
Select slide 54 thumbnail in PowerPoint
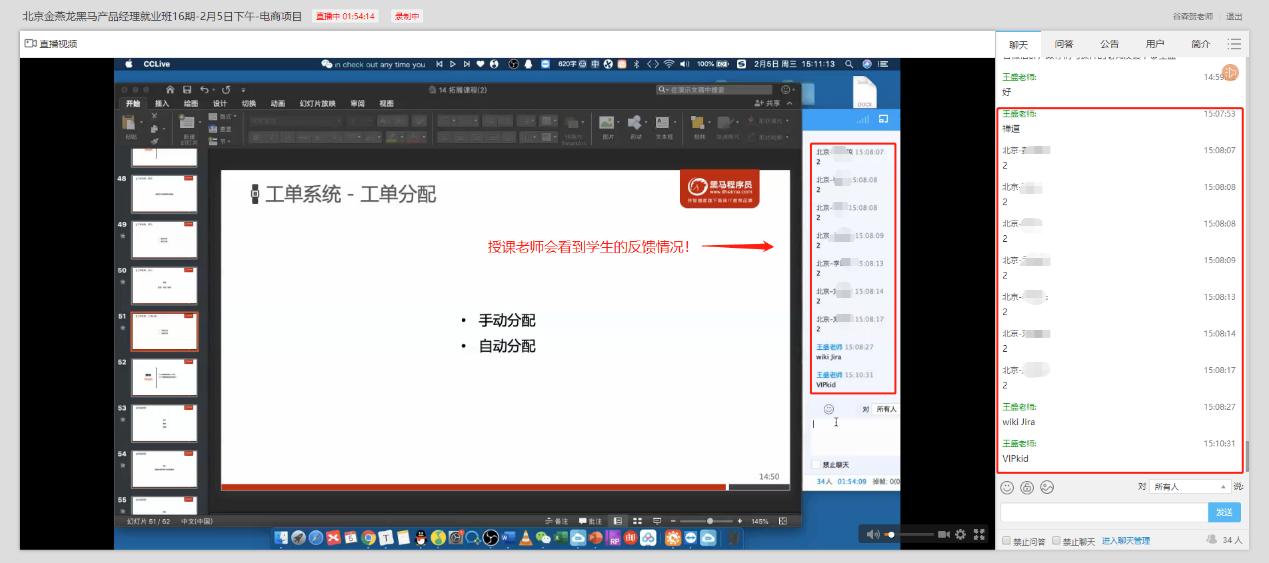point(164,469)
